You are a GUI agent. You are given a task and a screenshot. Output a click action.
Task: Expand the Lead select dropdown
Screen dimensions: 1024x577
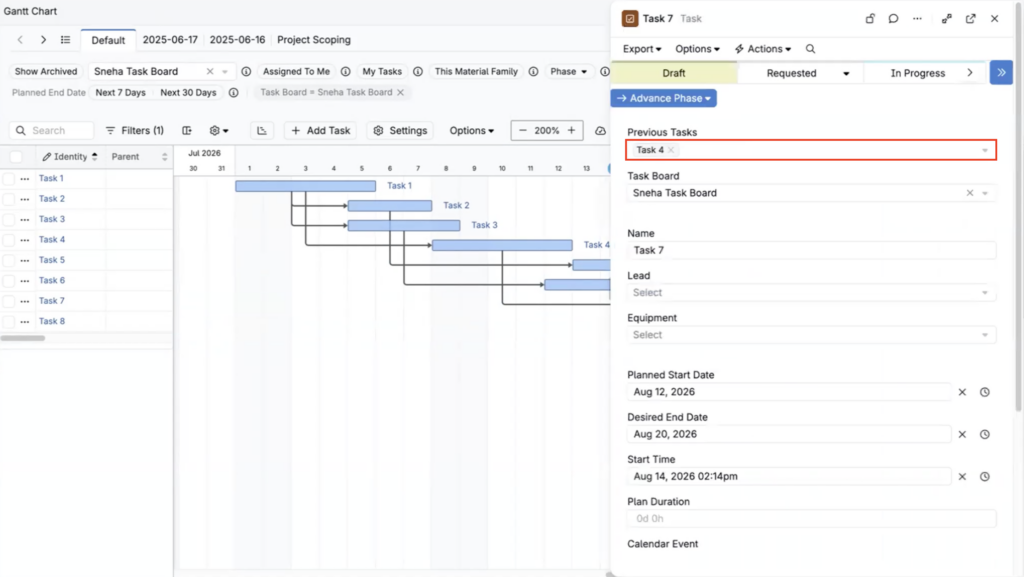tap(810, 292)
